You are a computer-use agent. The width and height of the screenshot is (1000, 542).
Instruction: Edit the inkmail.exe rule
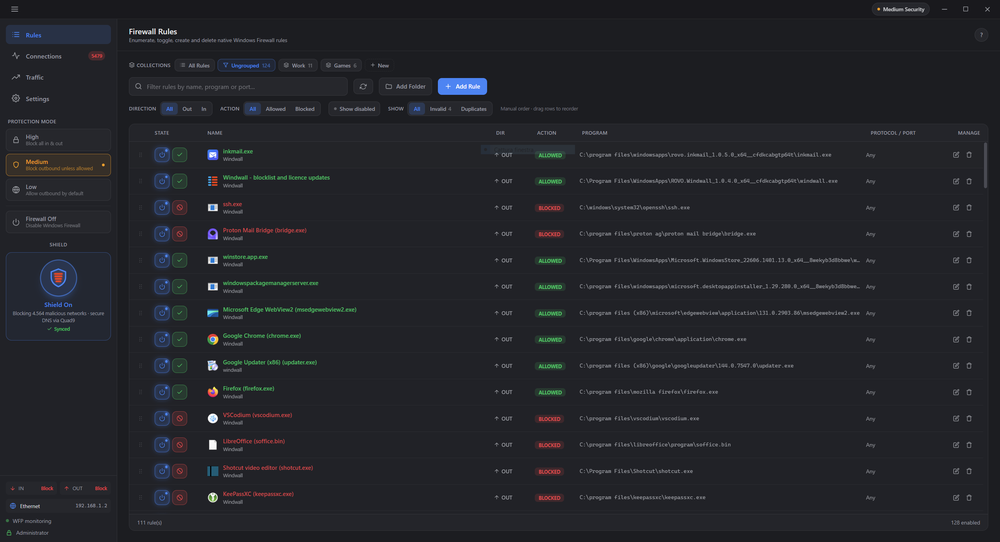[x=956, y=155]
